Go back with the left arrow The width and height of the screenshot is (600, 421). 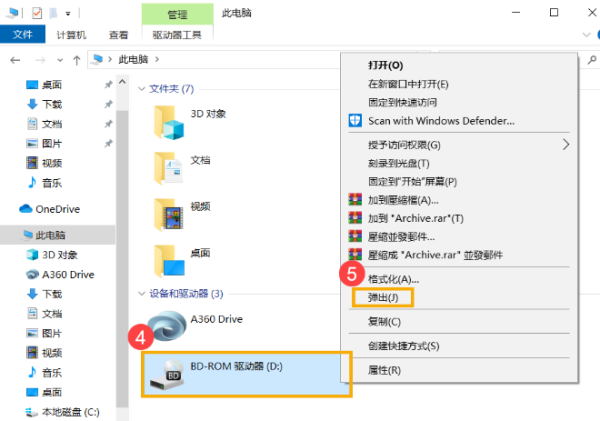[15, 60]
